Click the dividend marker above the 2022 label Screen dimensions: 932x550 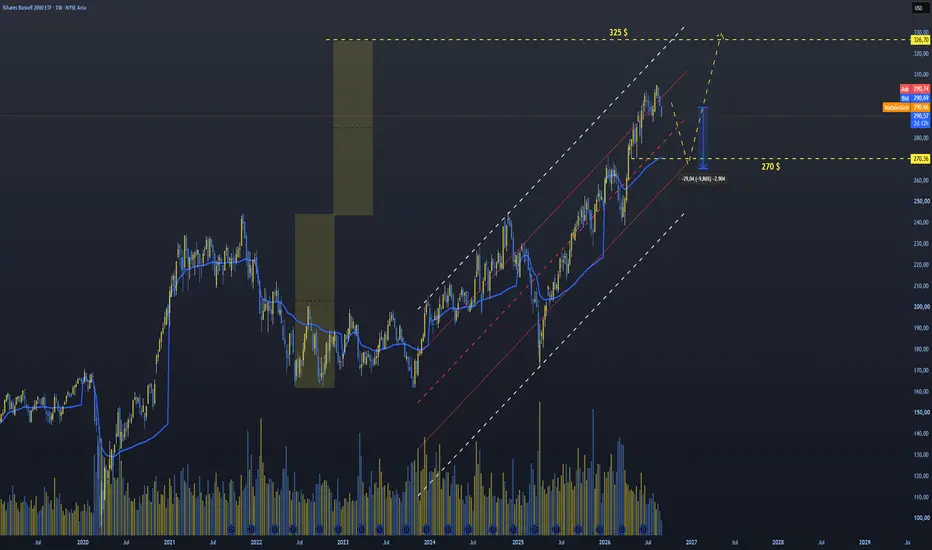251,529
